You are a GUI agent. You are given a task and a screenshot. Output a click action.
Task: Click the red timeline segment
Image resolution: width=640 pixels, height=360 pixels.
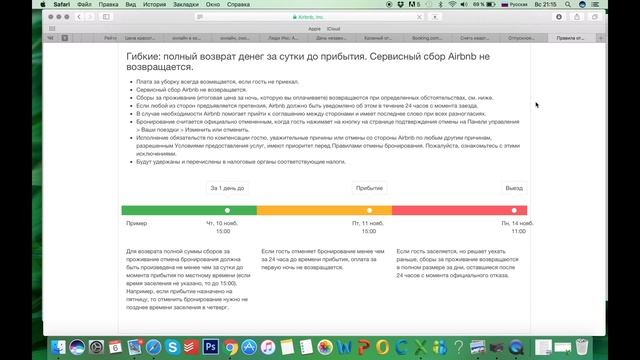click(460, 210)
